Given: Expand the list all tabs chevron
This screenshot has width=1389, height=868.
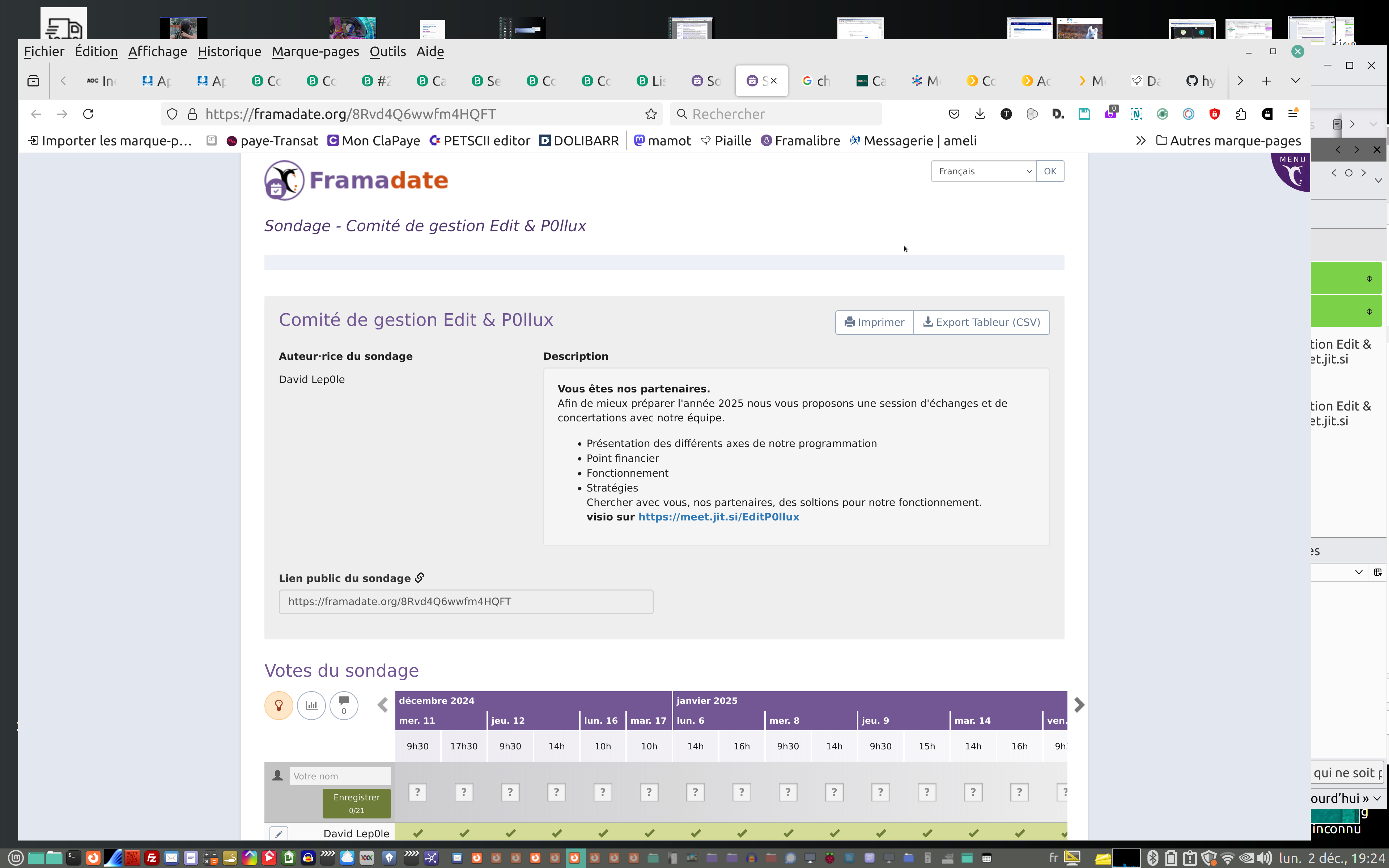Looking at the screenshot, I should (1295, 80).
